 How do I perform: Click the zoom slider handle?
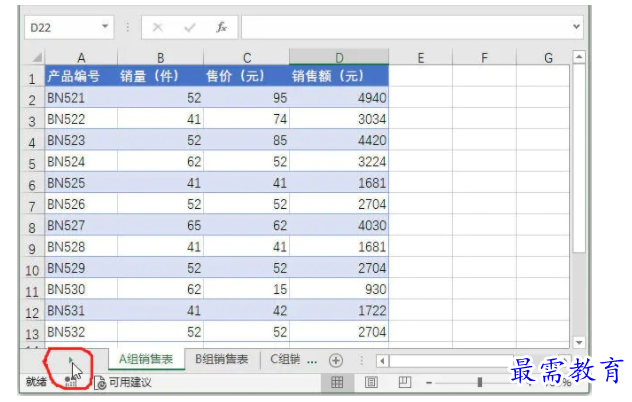point(480,382)
